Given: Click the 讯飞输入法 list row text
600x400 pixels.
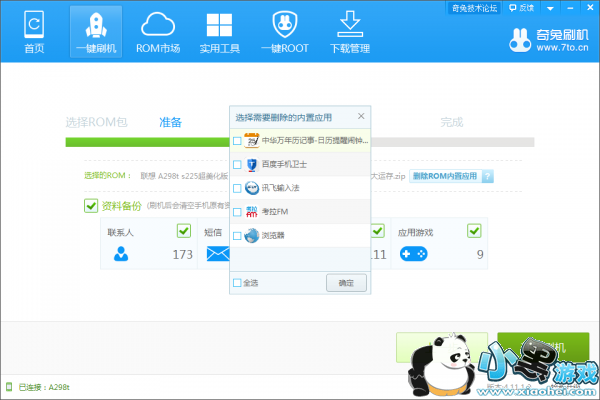Looking at the screenshot, I should click(280, 188).
